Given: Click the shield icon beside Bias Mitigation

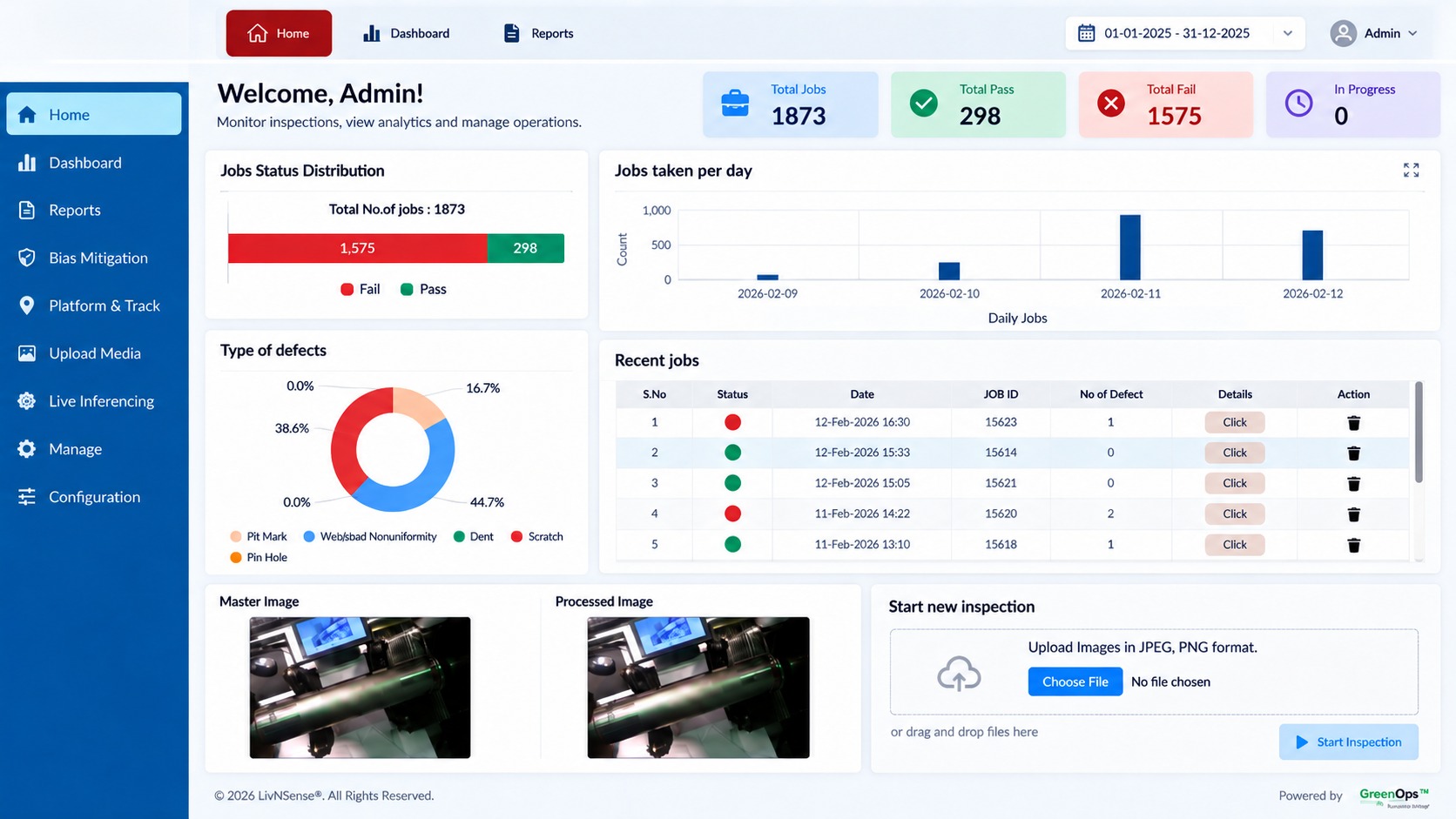Looking at the screenshot, I should (27, 258).
